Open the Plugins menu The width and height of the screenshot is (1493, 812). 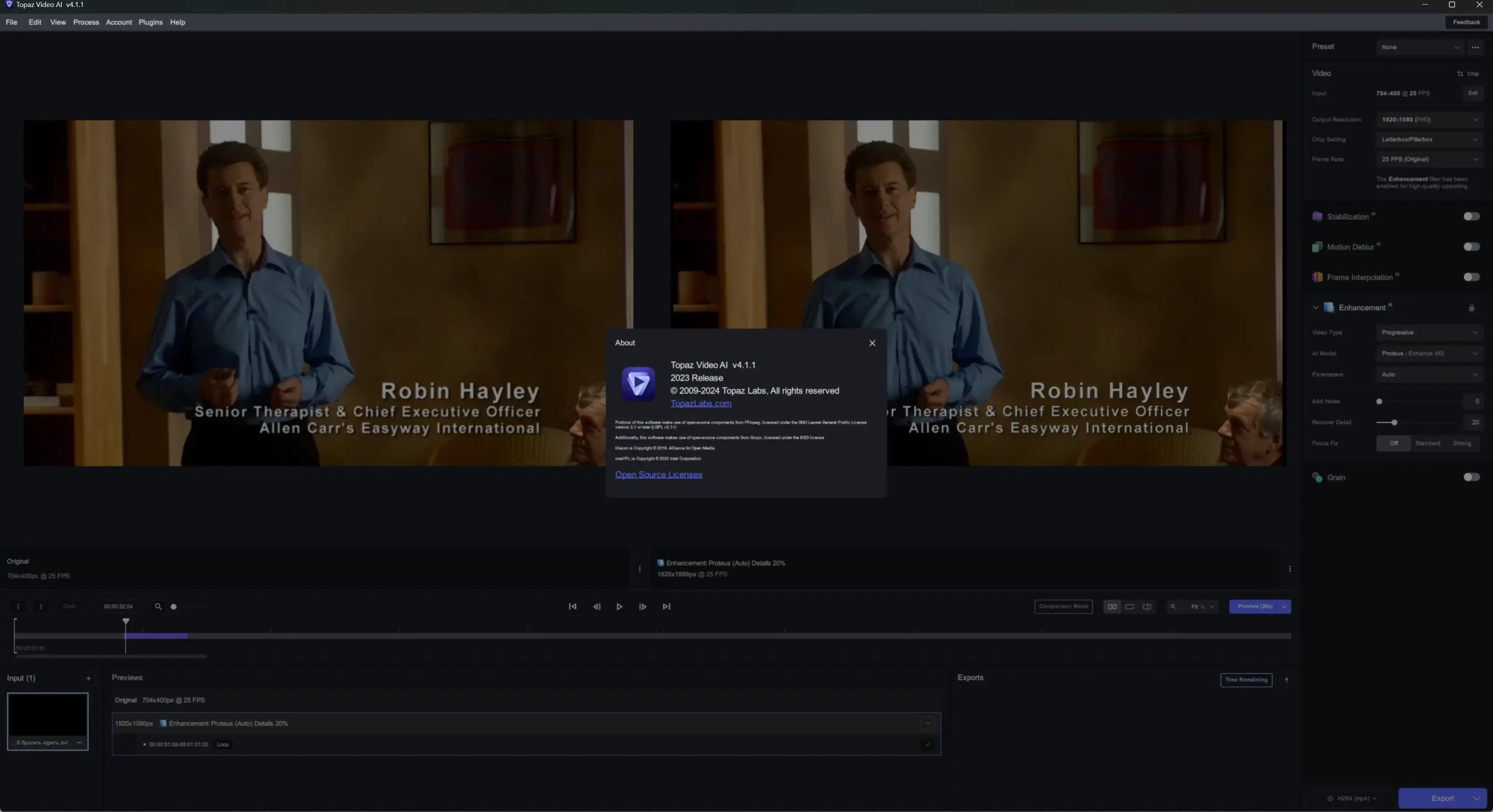coord(150,22)
